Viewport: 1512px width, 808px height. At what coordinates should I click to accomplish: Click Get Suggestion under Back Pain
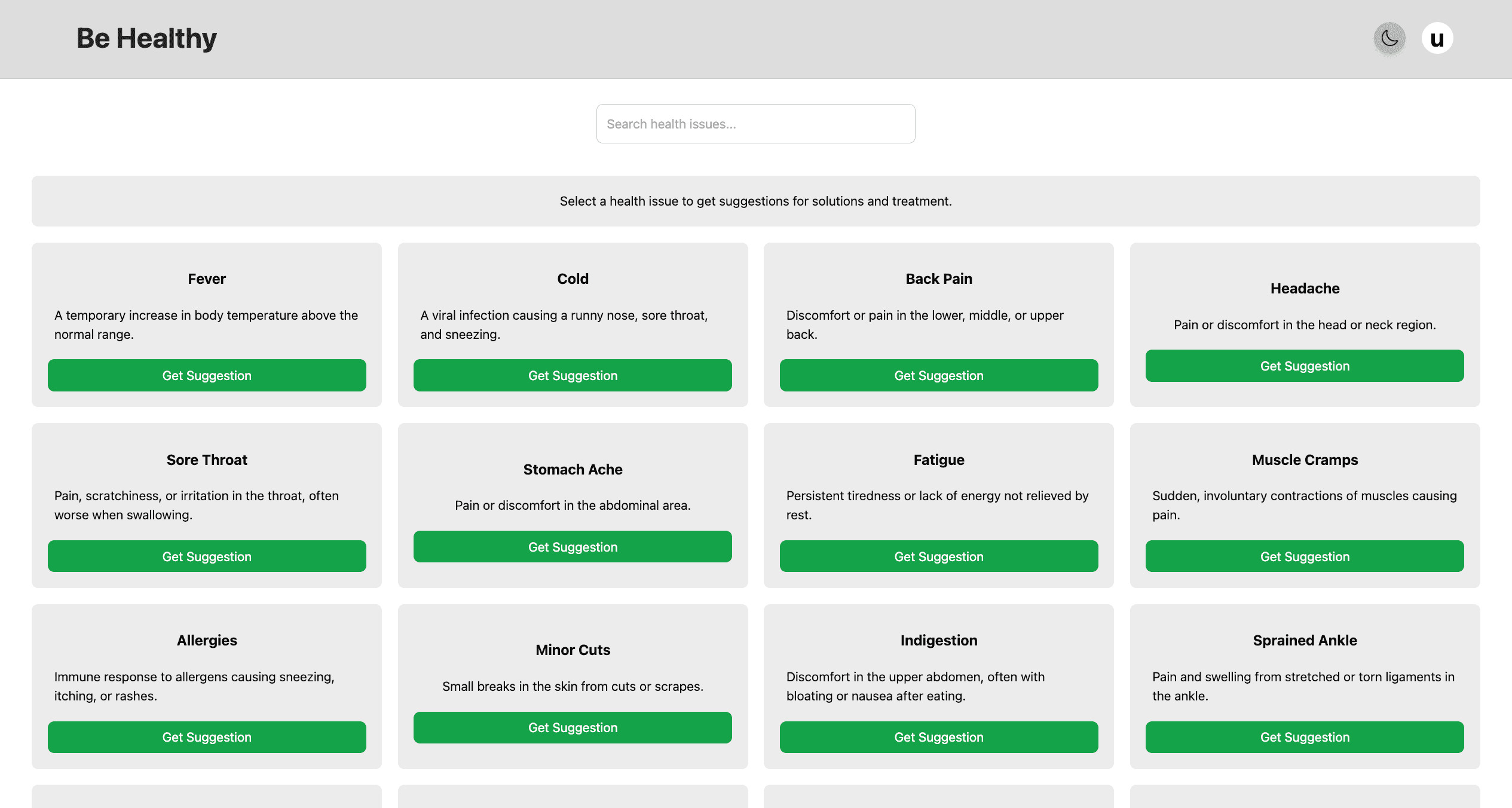pyautogui.click(x=938, y=375)
